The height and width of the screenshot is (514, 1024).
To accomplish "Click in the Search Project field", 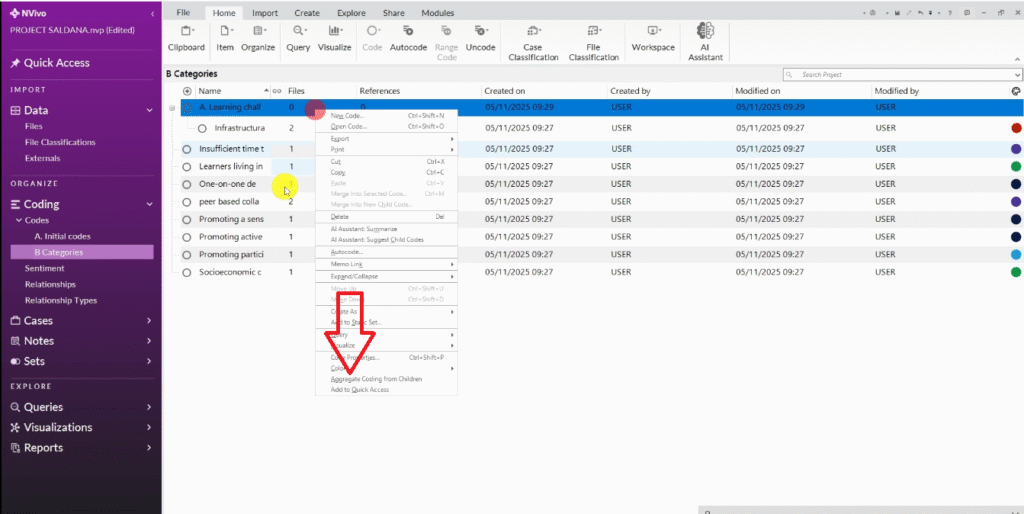I will [x=900, y=75].
